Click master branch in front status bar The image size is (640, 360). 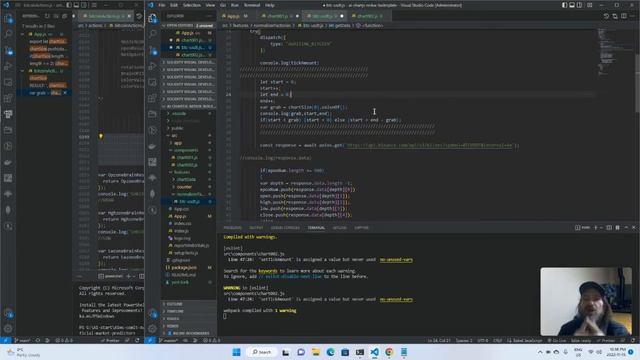coord(168,340)
